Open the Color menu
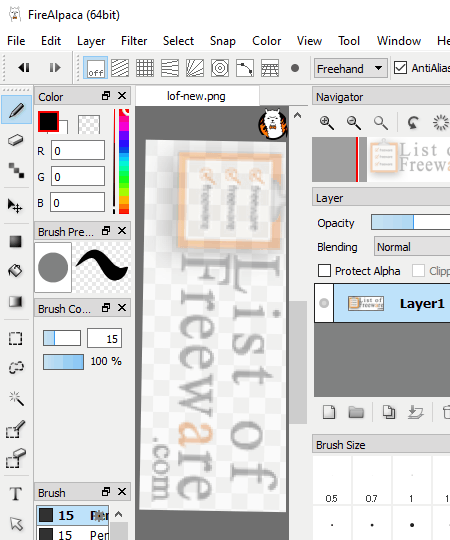The width and height of the screenshot is (450, 540). tap(266, 41)
